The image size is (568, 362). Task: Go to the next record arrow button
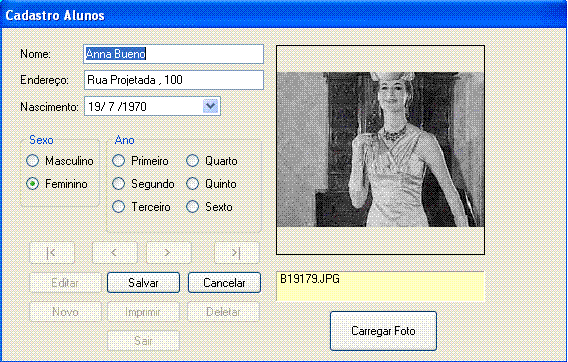168,253
